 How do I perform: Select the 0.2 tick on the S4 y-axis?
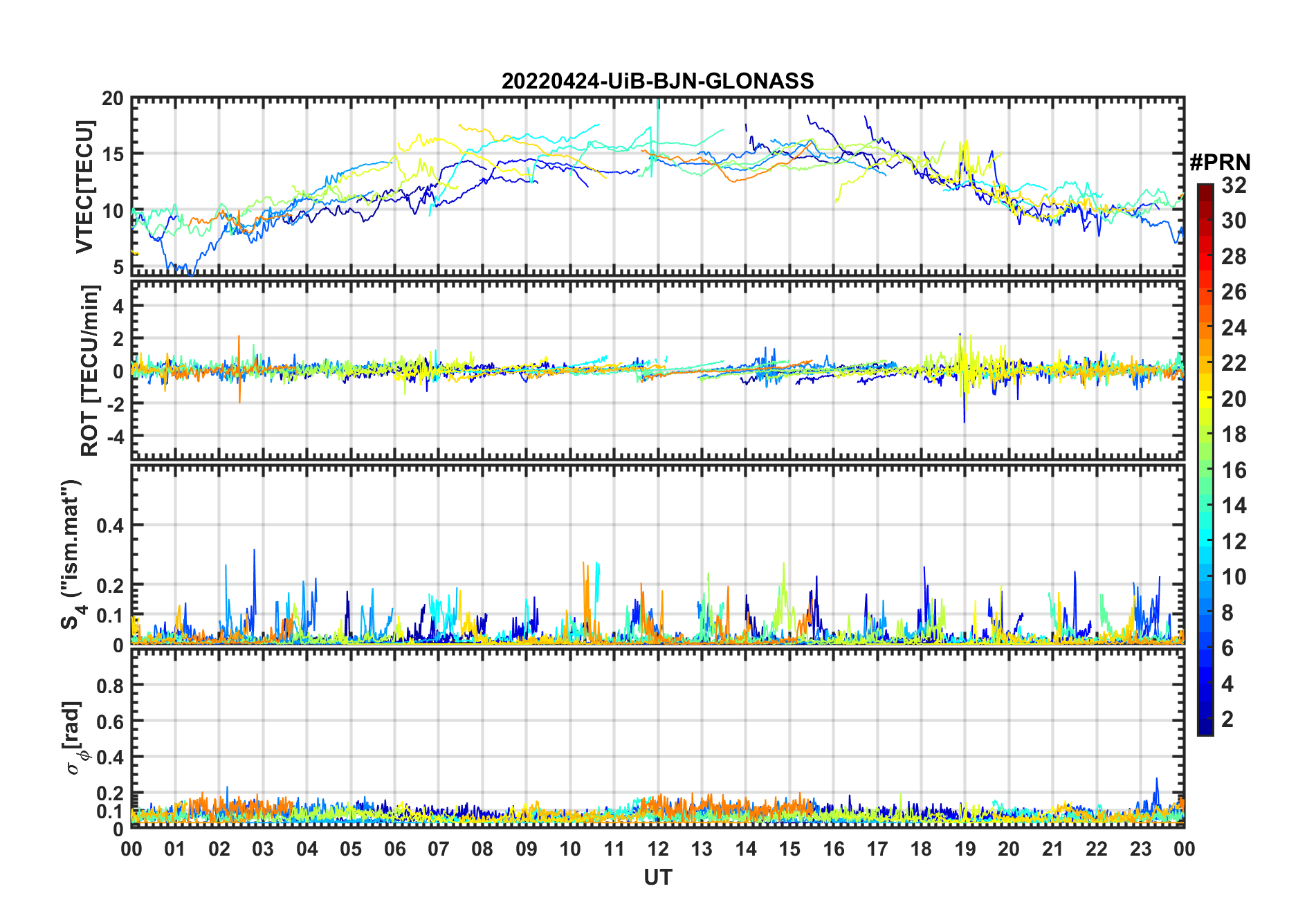point(110,585)
